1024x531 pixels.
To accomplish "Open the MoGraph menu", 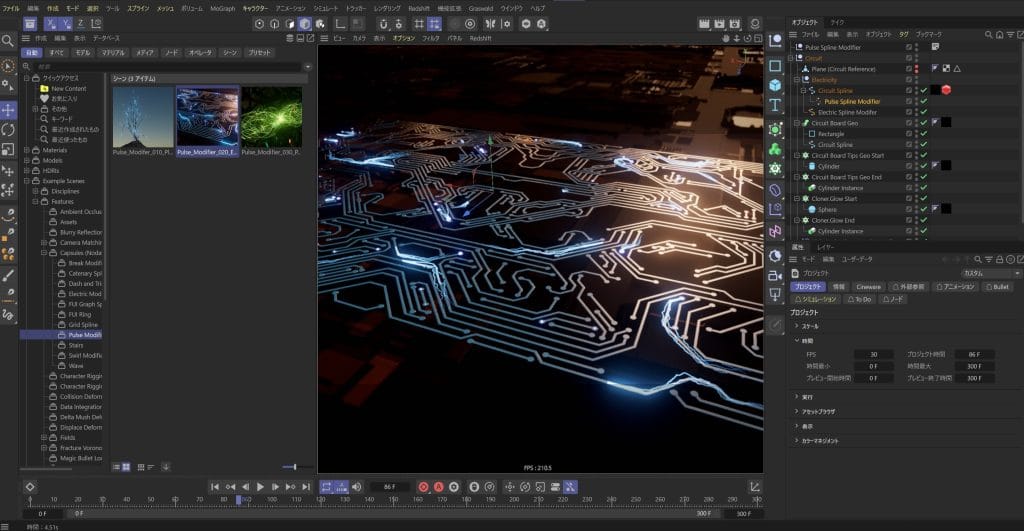I will tap(223, 8).
